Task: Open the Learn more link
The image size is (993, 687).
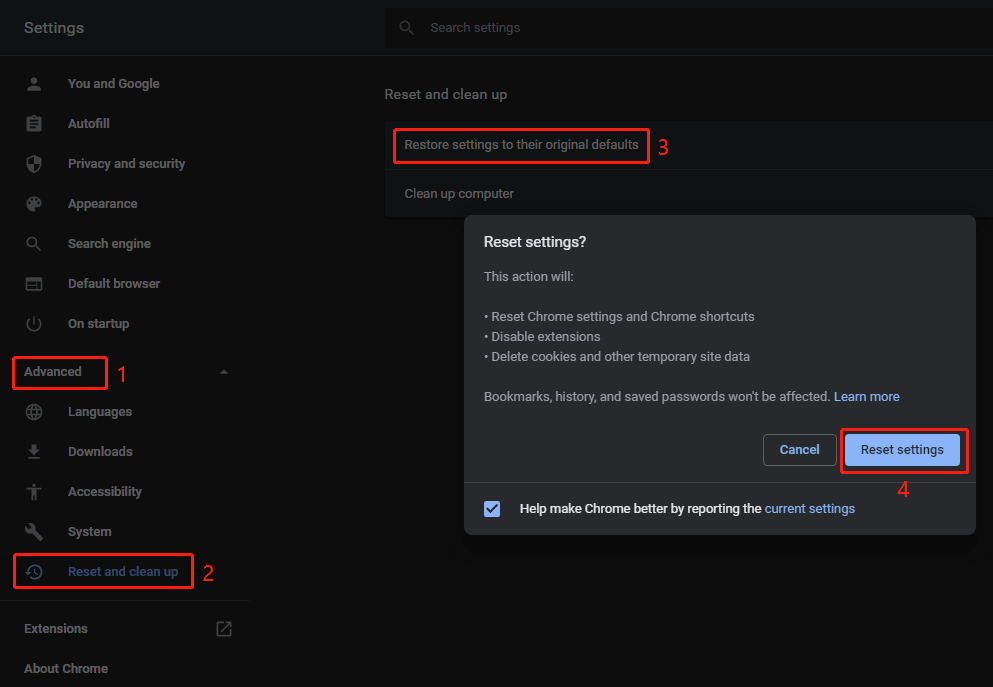Action: coord(866,396)
